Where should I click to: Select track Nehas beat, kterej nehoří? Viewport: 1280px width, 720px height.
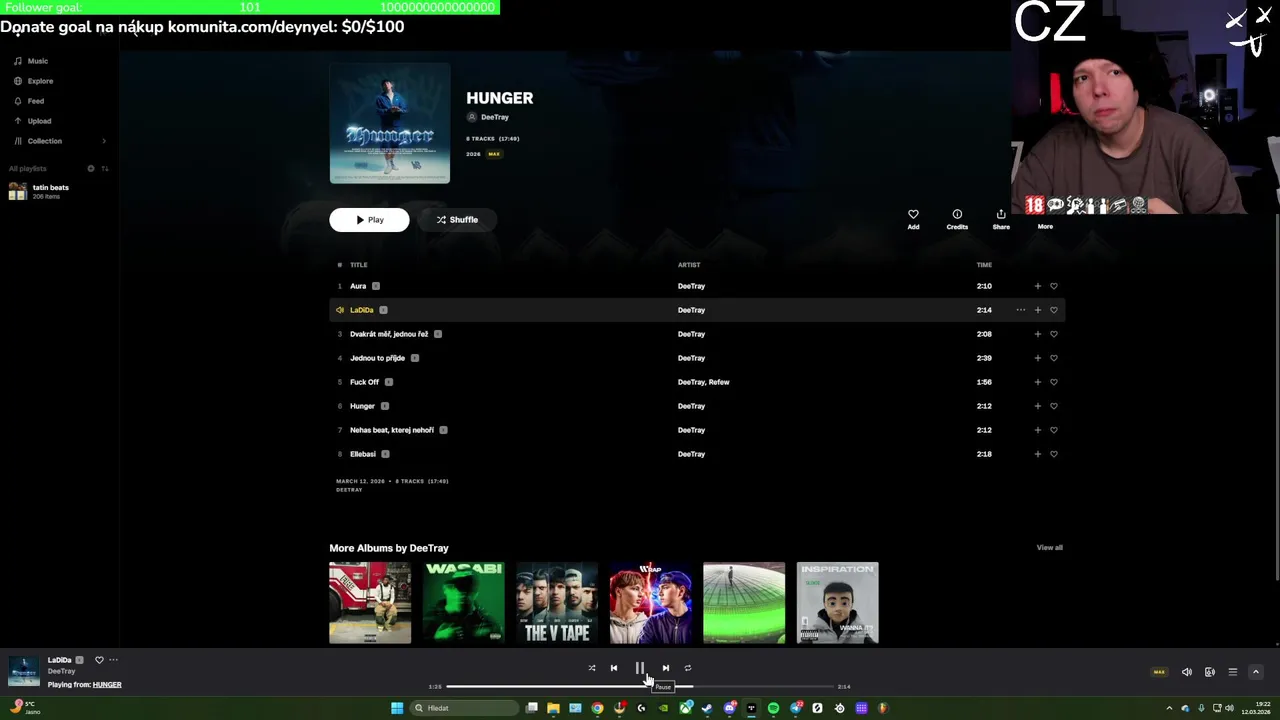pos(392,430)
